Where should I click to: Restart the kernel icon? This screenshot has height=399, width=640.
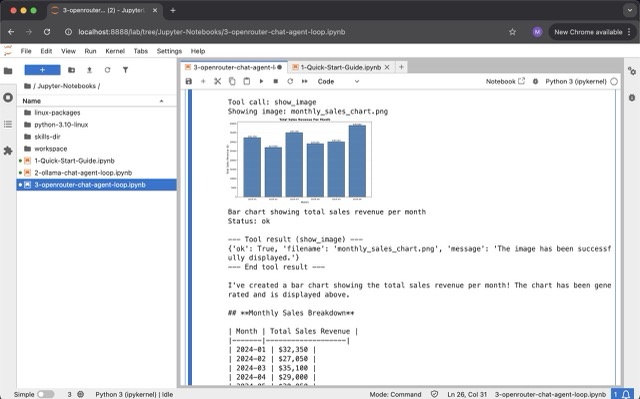point(290,81)
